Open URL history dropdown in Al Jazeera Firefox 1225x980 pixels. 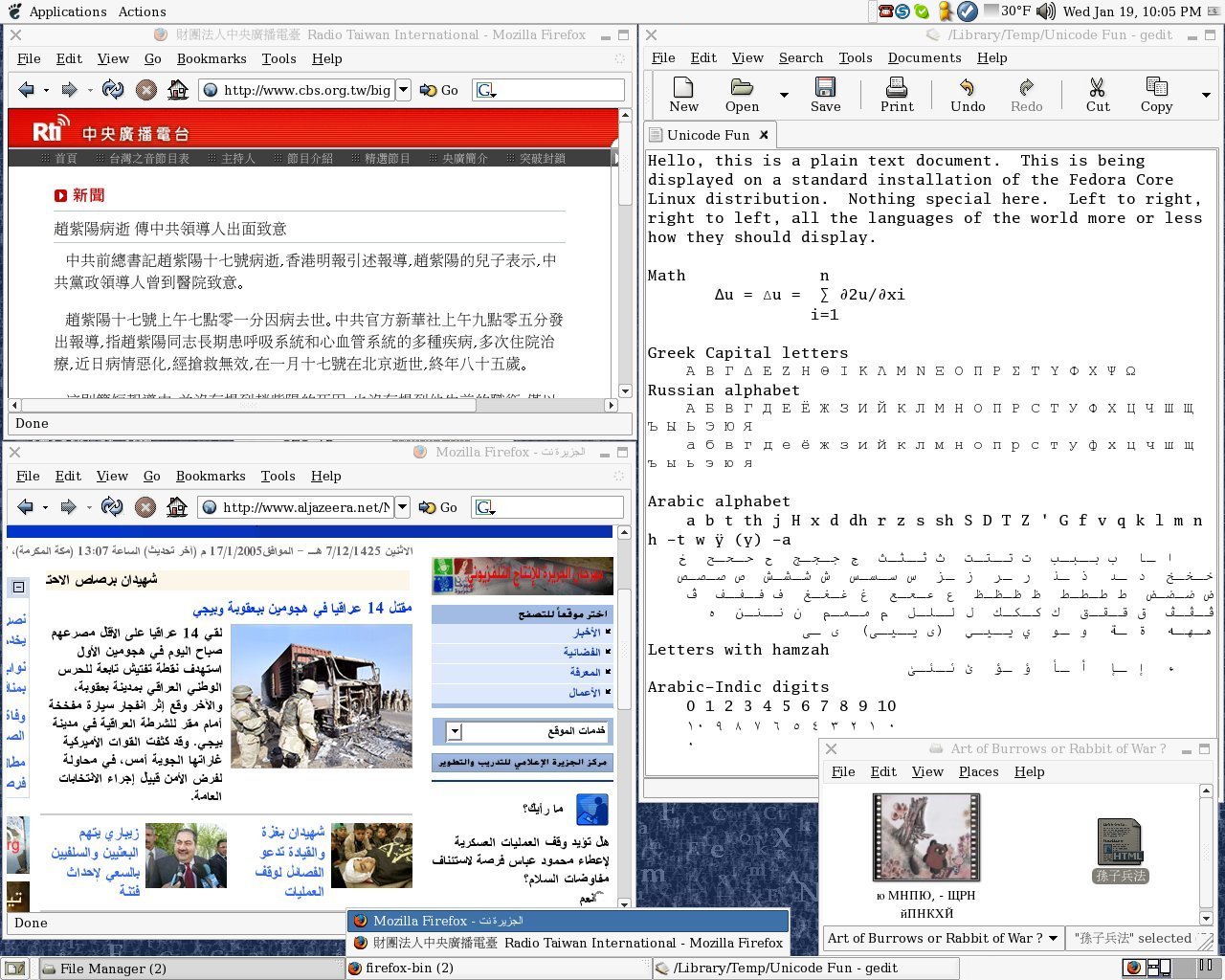[x=402, y=507]
